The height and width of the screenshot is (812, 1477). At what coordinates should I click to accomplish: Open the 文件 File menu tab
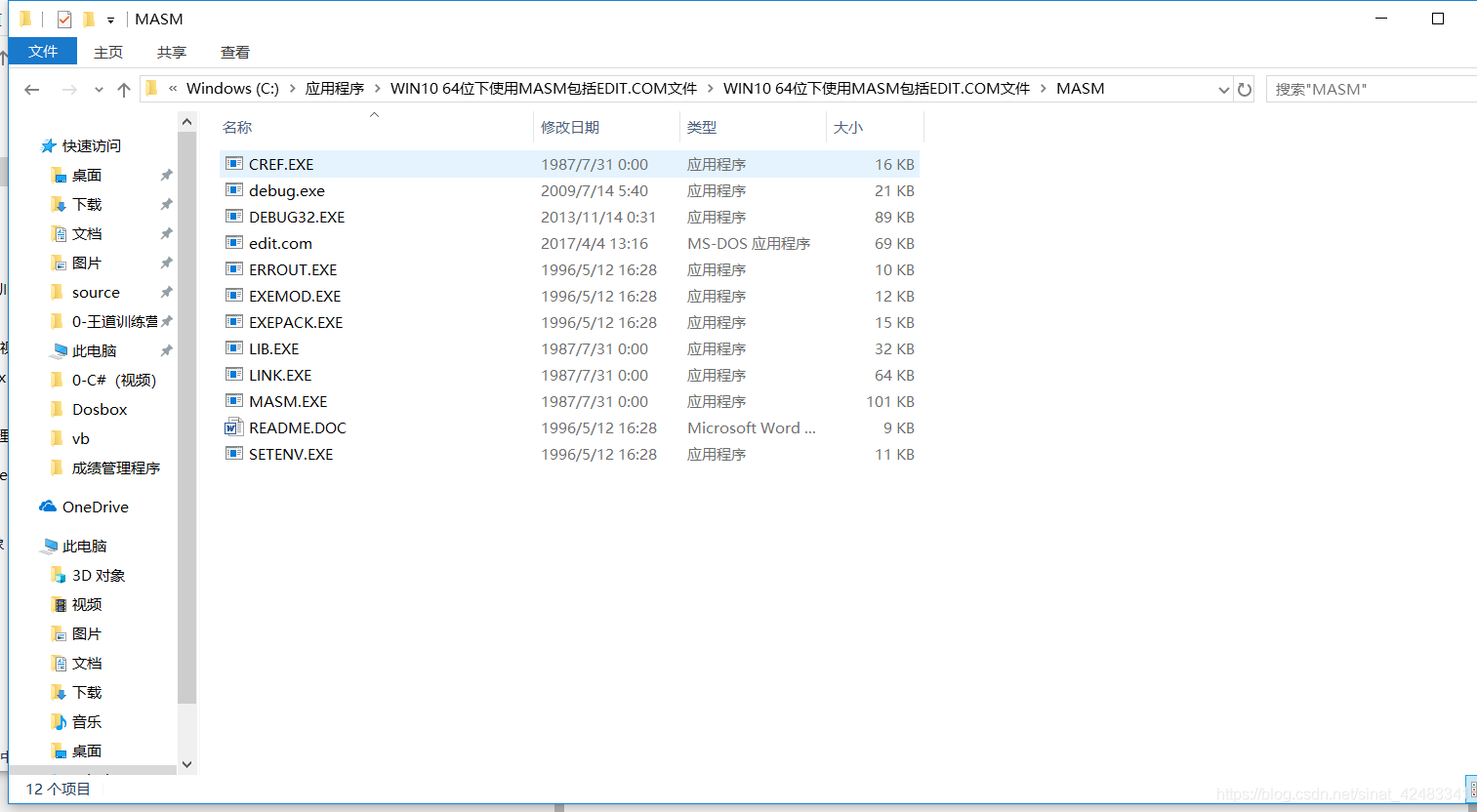pyautogui.click(x=43, y=51)
